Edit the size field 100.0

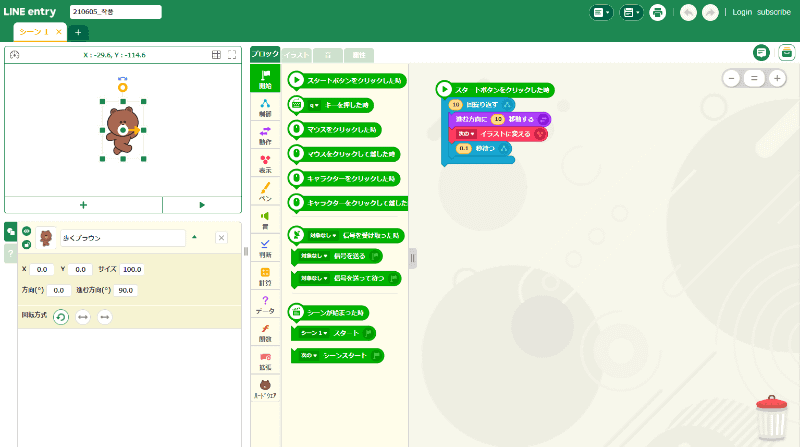click(132, 269)
